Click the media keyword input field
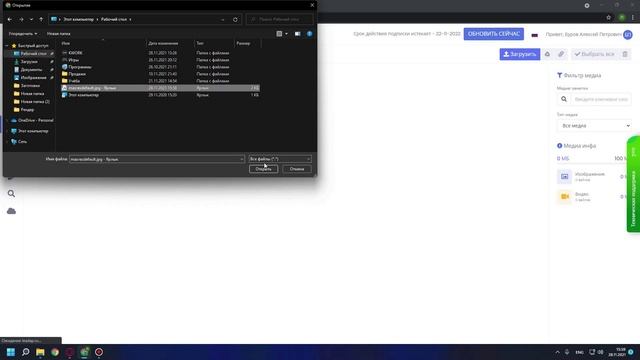The height and width of the screenshot is (360, 640). coord(600,99)
